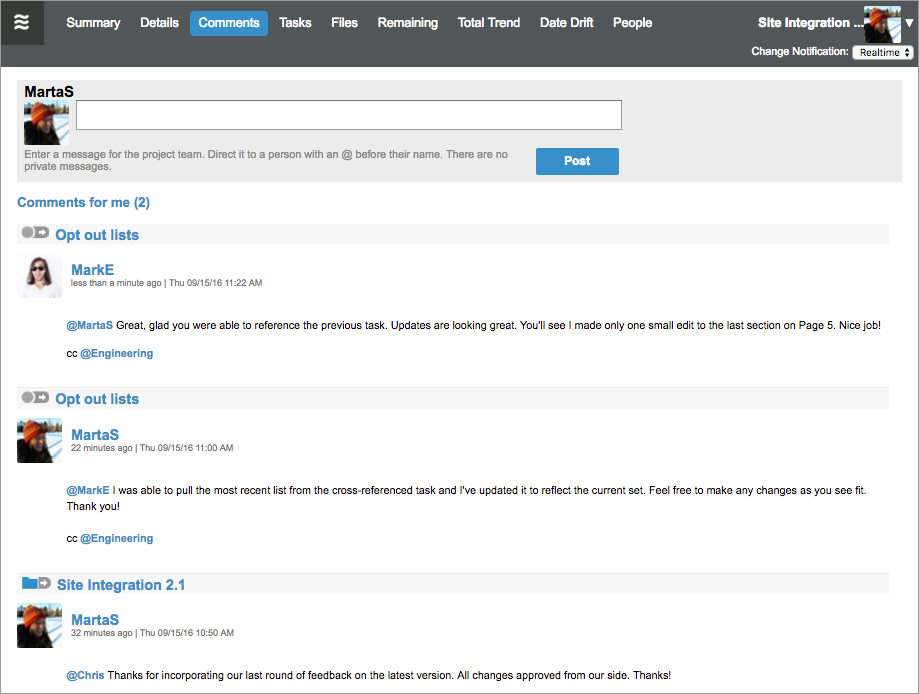919x694 pixels.
Task: Open the Tasks tab
Action: (x=295, y=23)
